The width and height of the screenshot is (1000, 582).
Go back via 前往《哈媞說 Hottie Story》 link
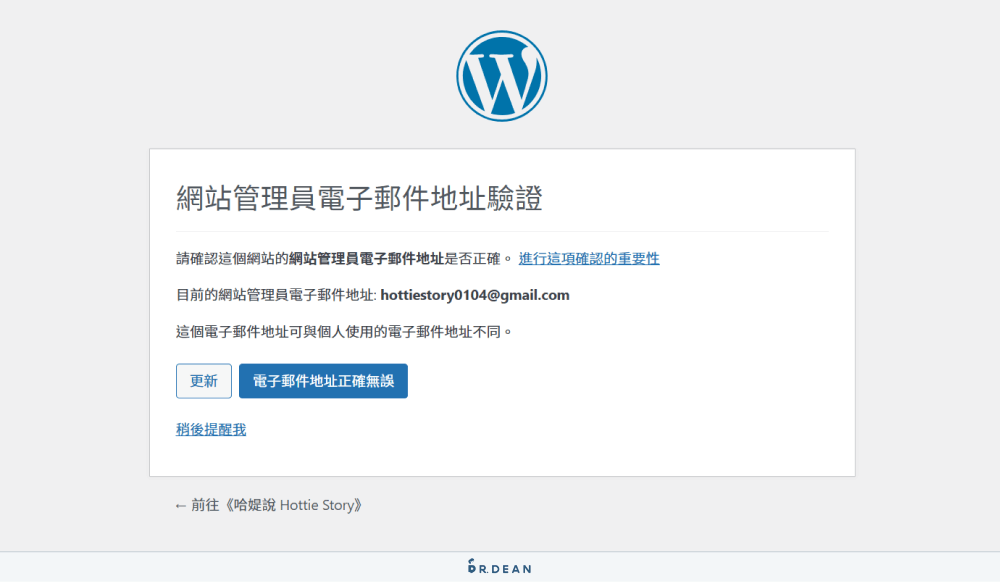267,505
